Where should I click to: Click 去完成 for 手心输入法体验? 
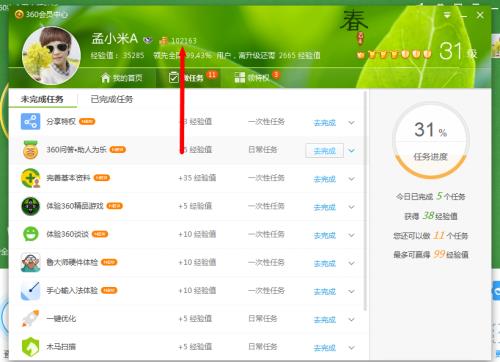click(x=324, y=292)
